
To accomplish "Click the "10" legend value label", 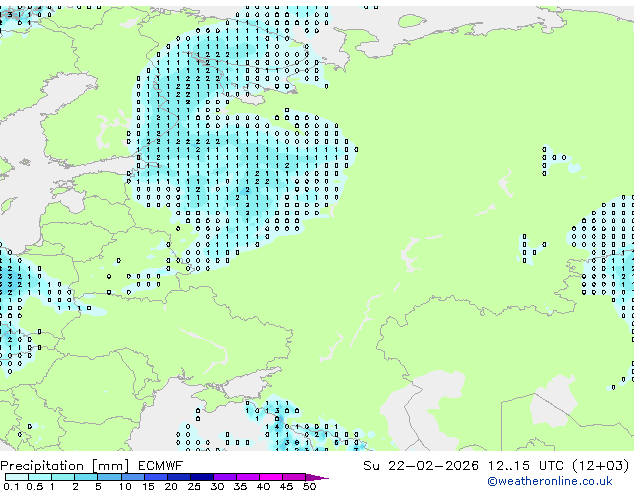I will tap(125, 486).
